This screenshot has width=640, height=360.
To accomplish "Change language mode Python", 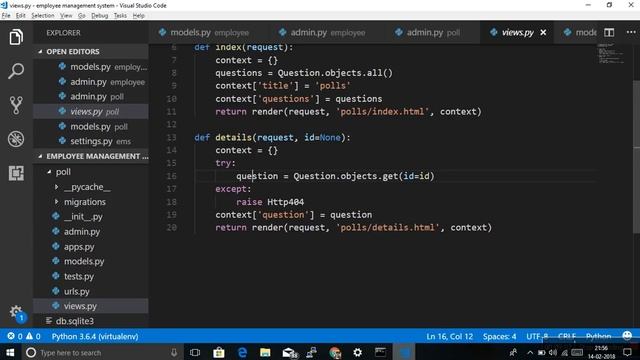I will click(x=598, y=336).
